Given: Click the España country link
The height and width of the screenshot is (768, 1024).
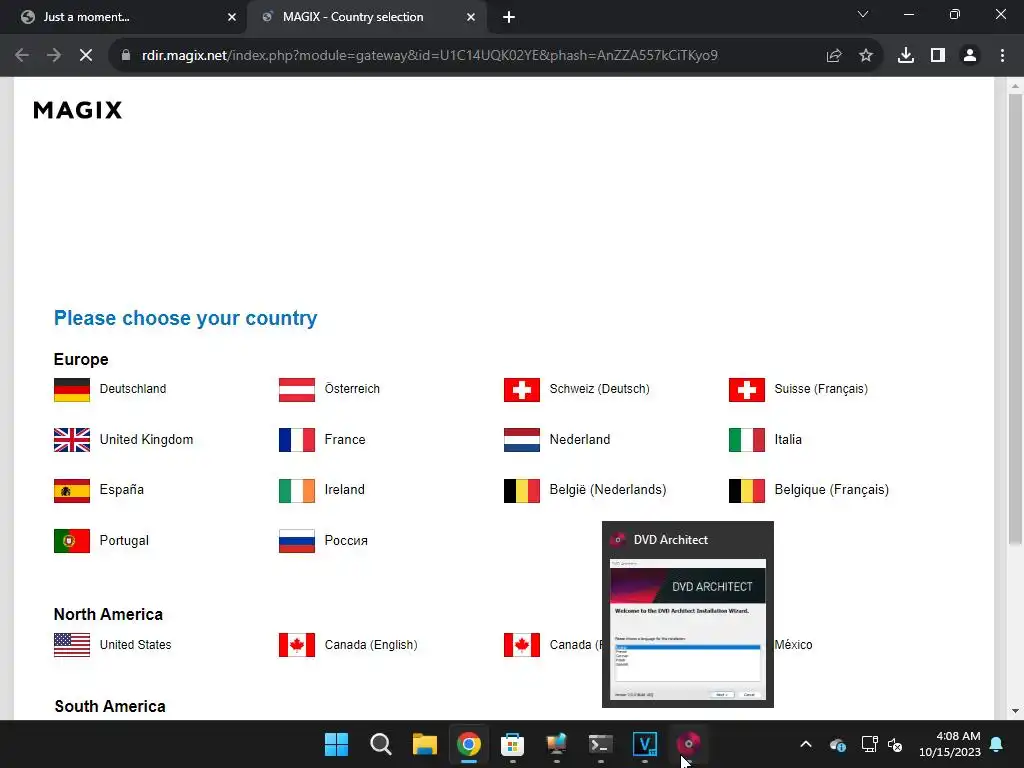Looking at the screenshot, I should (121, 489).
